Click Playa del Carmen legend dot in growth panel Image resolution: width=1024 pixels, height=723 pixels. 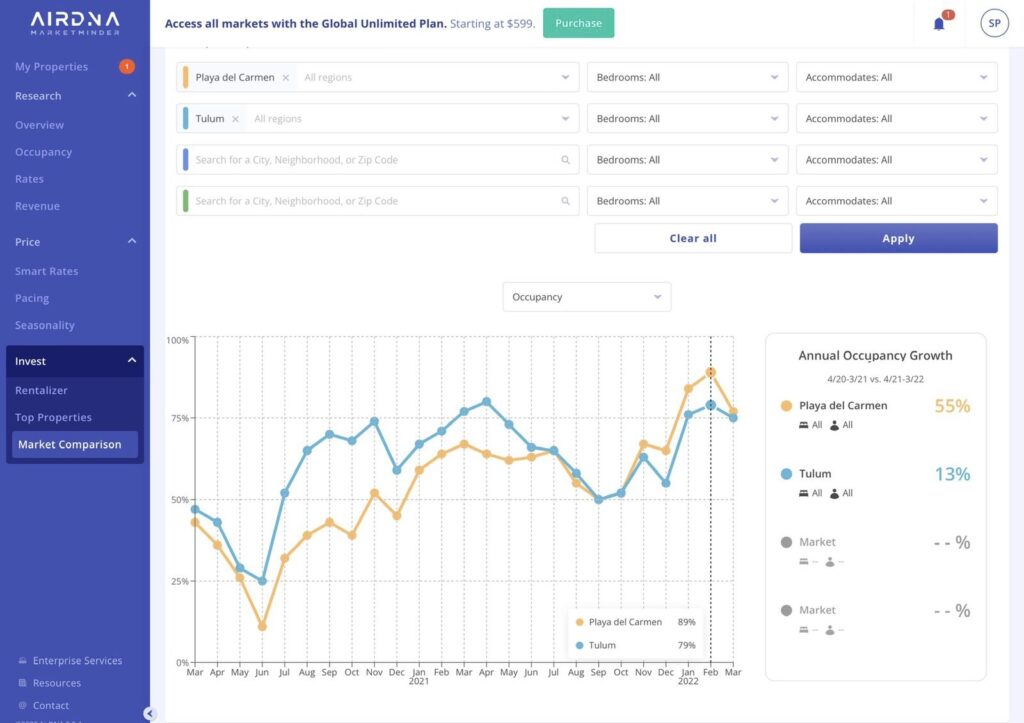coord(786,406)
